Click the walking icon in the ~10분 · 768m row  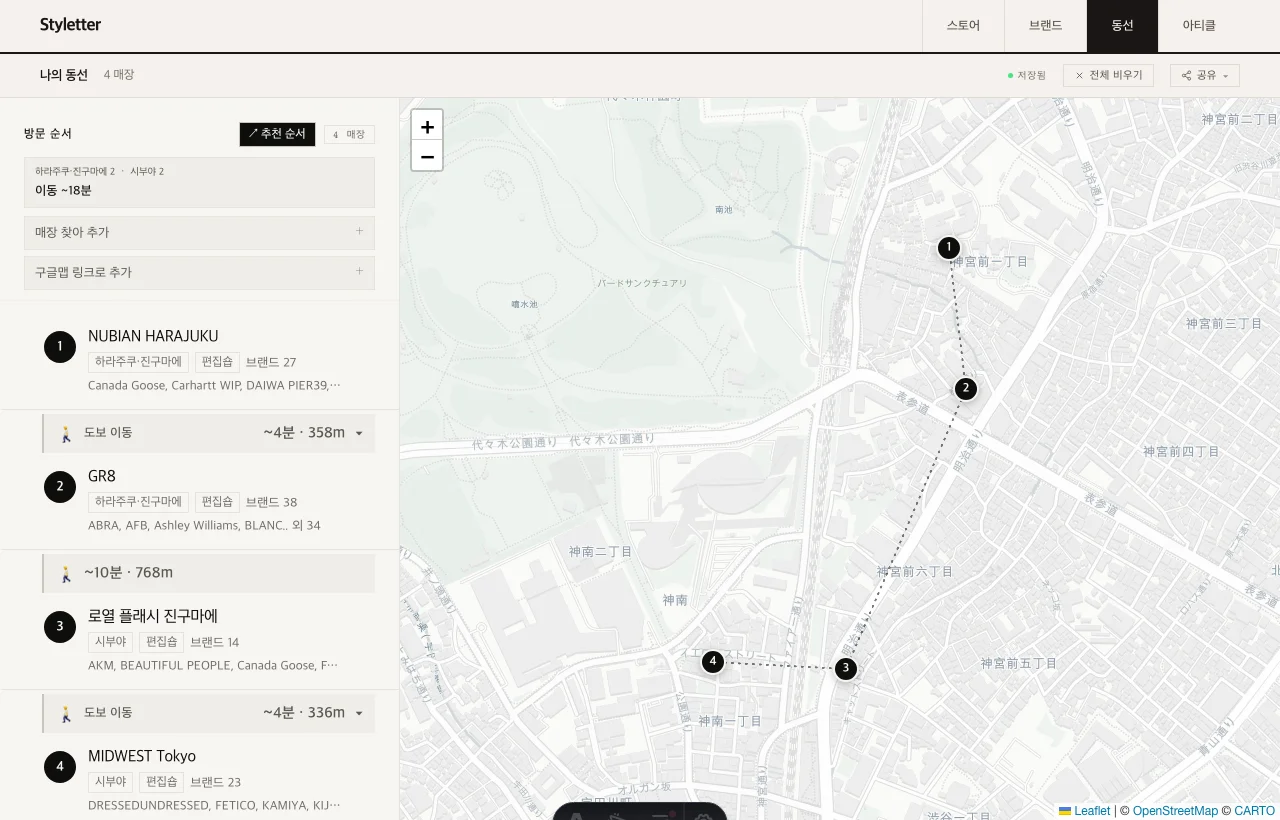point(66,573)
